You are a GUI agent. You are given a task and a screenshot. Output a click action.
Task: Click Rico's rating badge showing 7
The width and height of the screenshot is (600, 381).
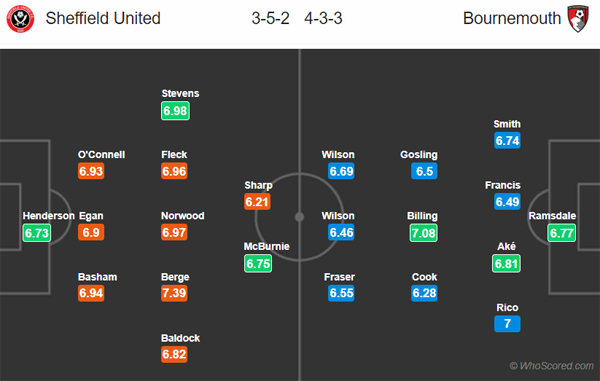point(507,324)
